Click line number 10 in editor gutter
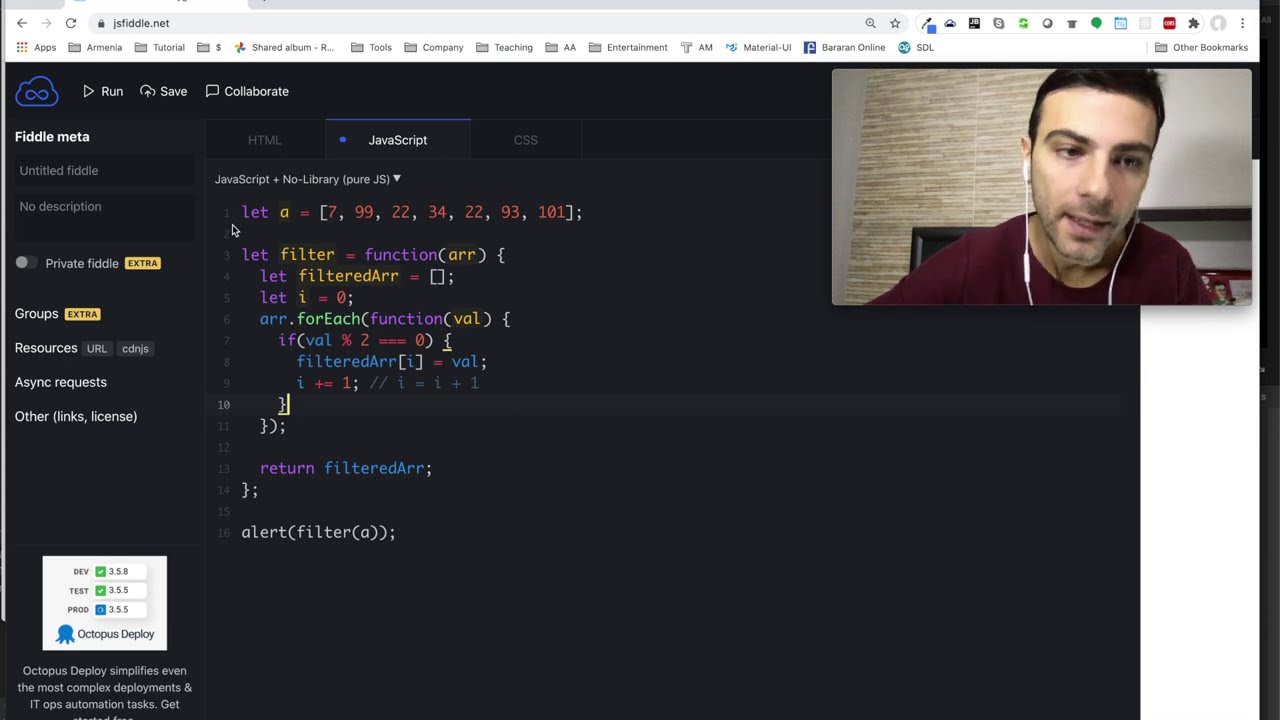This screenshot has width=1280, height=720. (x=223, y=405)
